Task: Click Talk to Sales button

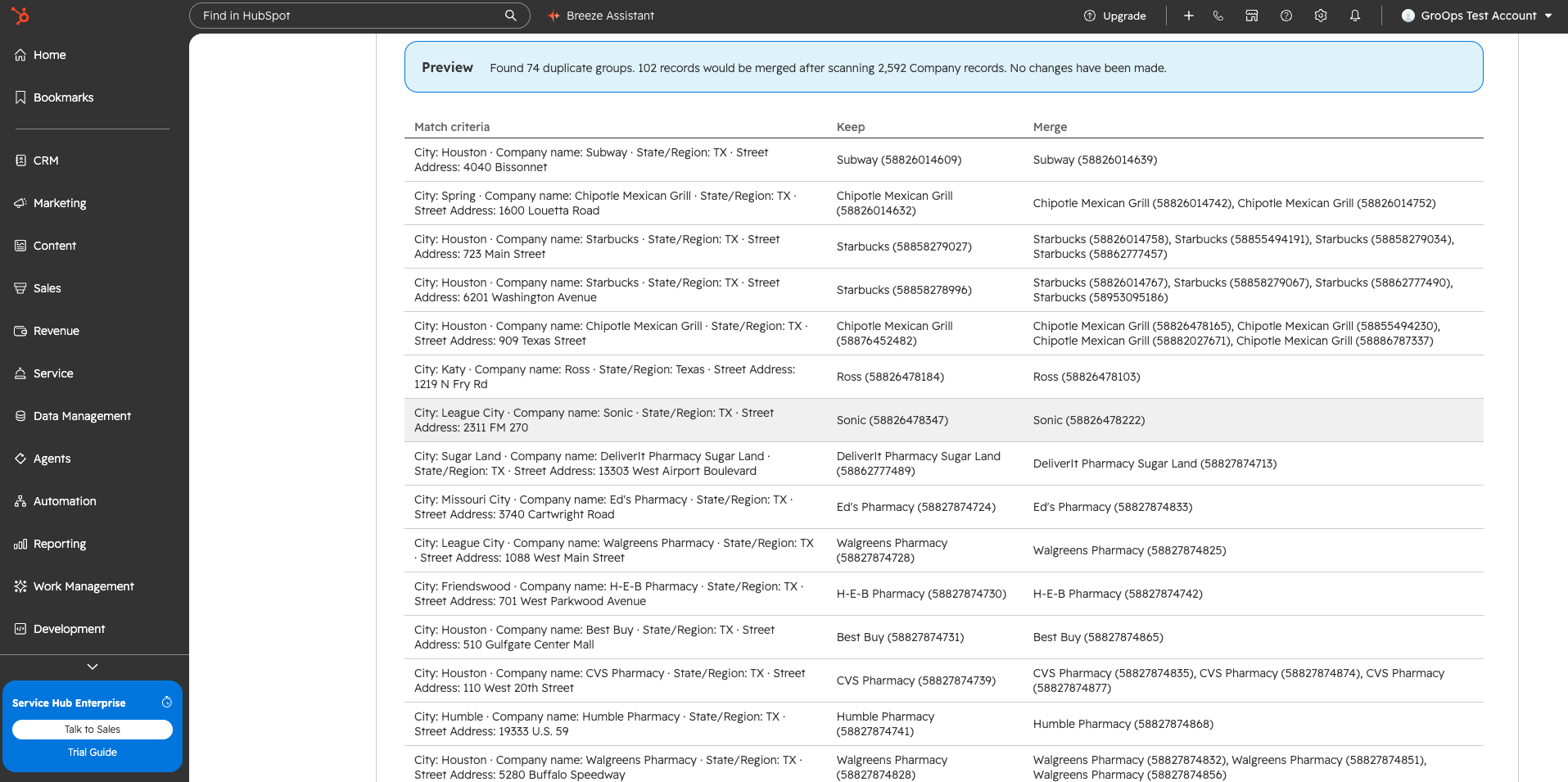Action: pyautogui.click(x=93, y=730)
